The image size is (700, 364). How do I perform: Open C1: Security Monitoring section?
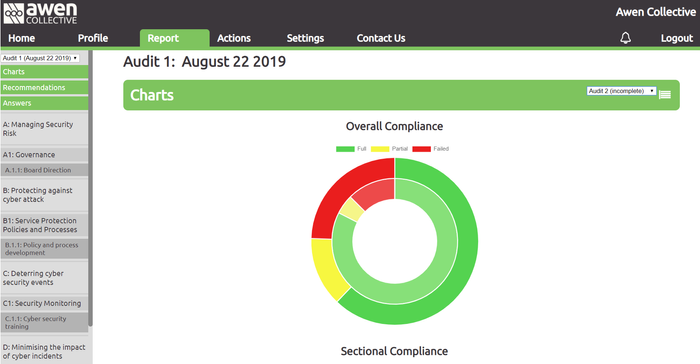click(x=44, y=303)
